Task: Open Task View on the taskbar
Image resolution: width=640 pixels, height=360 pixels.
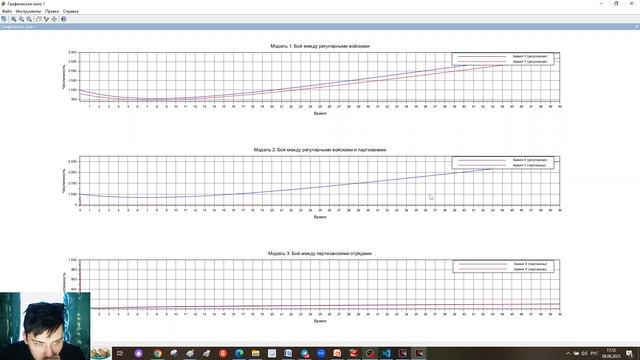Action: [120, 353]
